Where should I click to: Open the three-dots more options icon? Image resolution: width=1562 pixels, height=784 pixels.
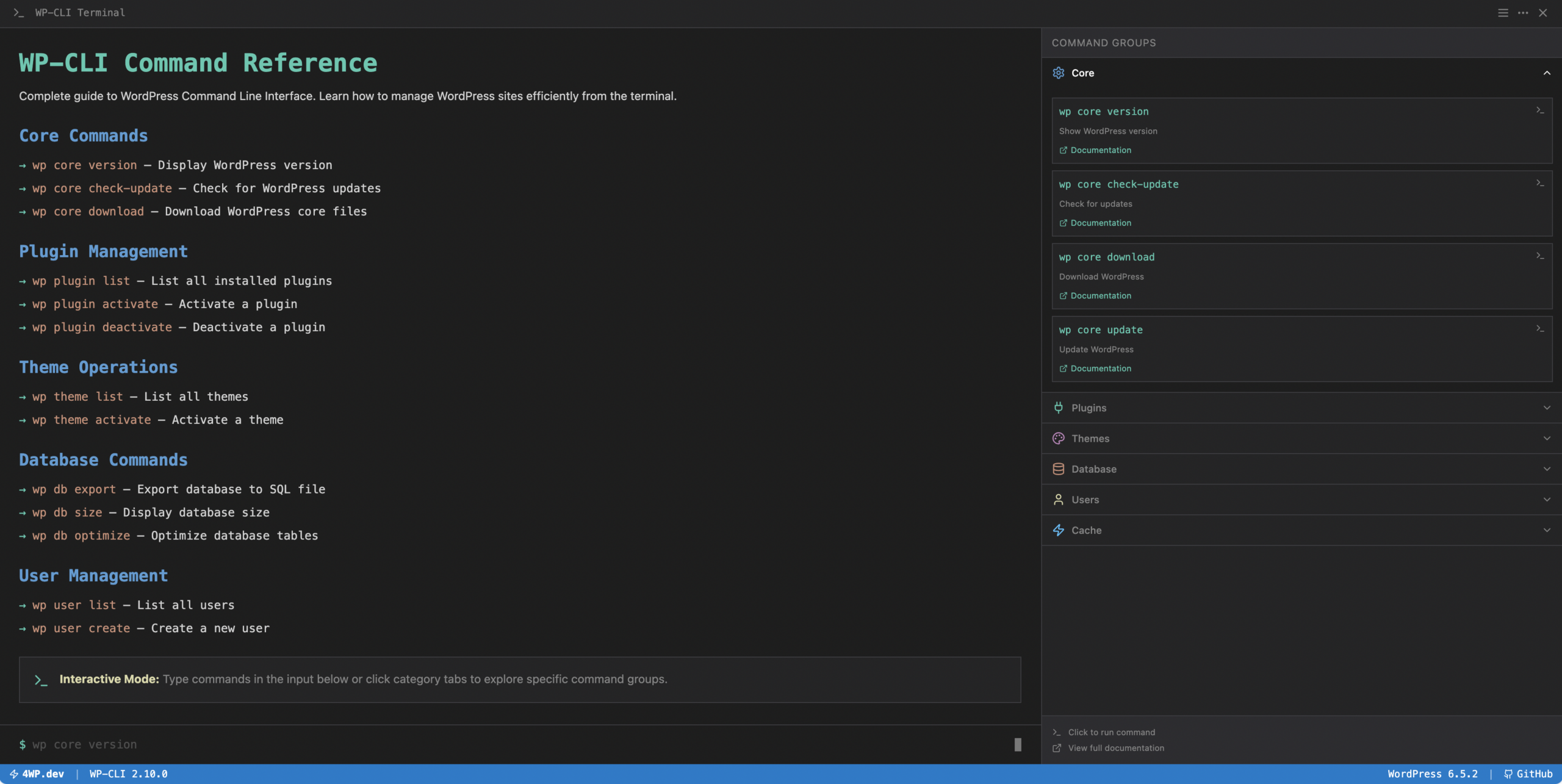coord(1523,13)
